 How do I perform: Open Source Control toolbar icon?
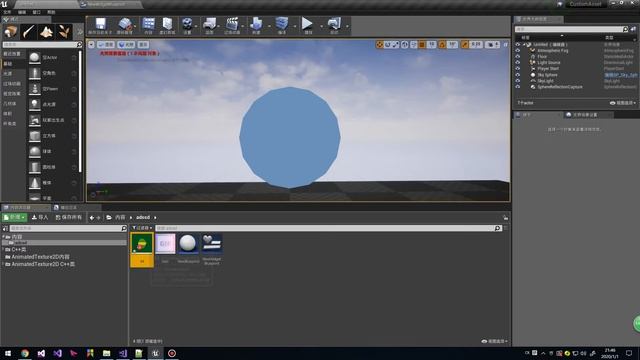[x=125, y=25]
